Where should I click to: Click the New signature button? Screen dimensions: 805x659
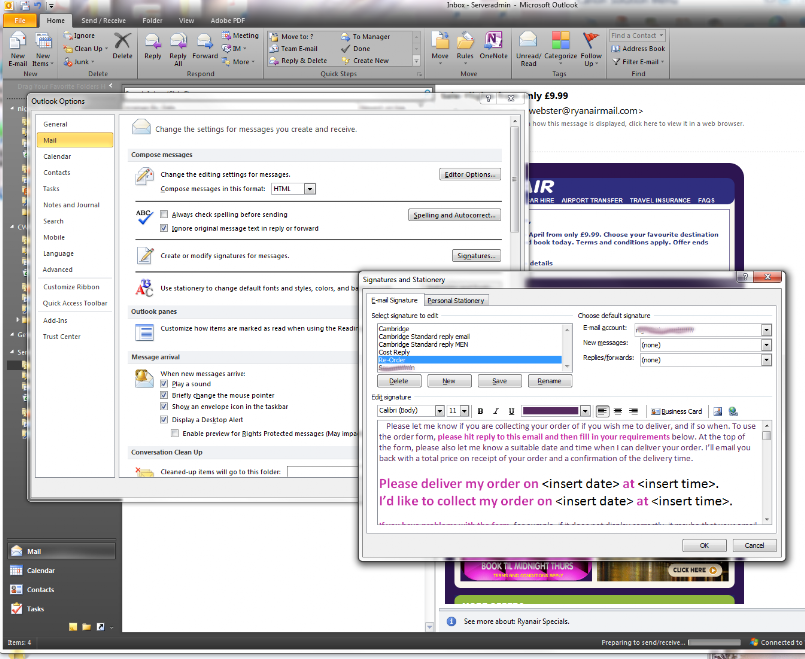pyautogui.click(x=449, y=381)
